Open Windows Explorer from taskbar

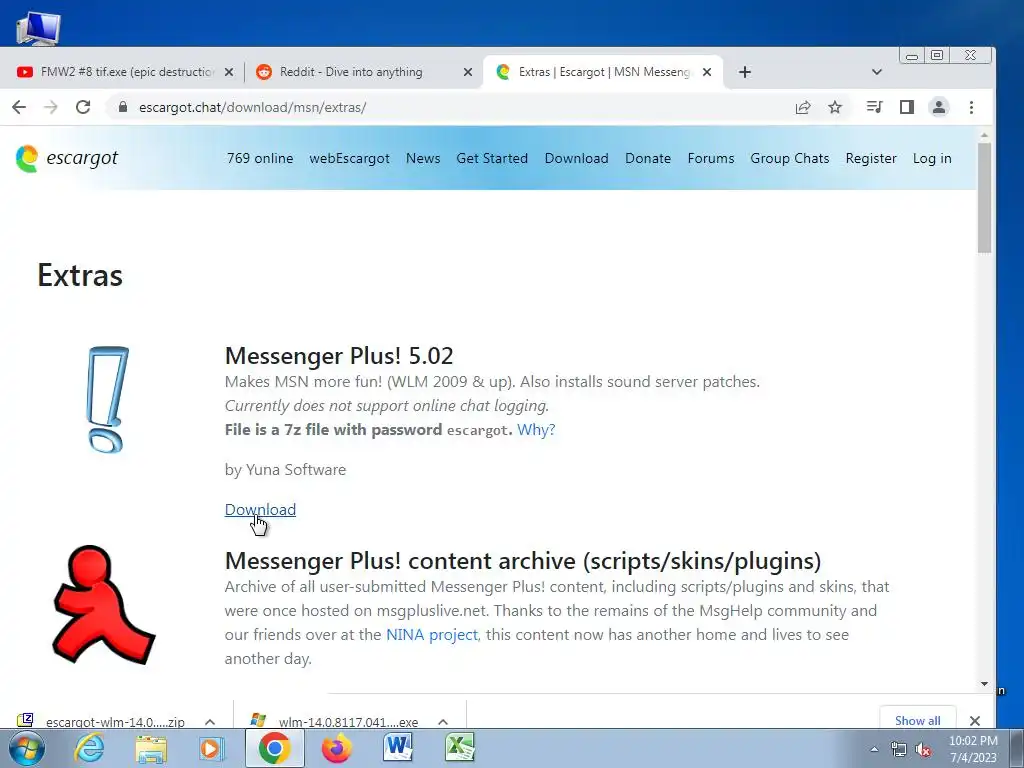point(152,748)
